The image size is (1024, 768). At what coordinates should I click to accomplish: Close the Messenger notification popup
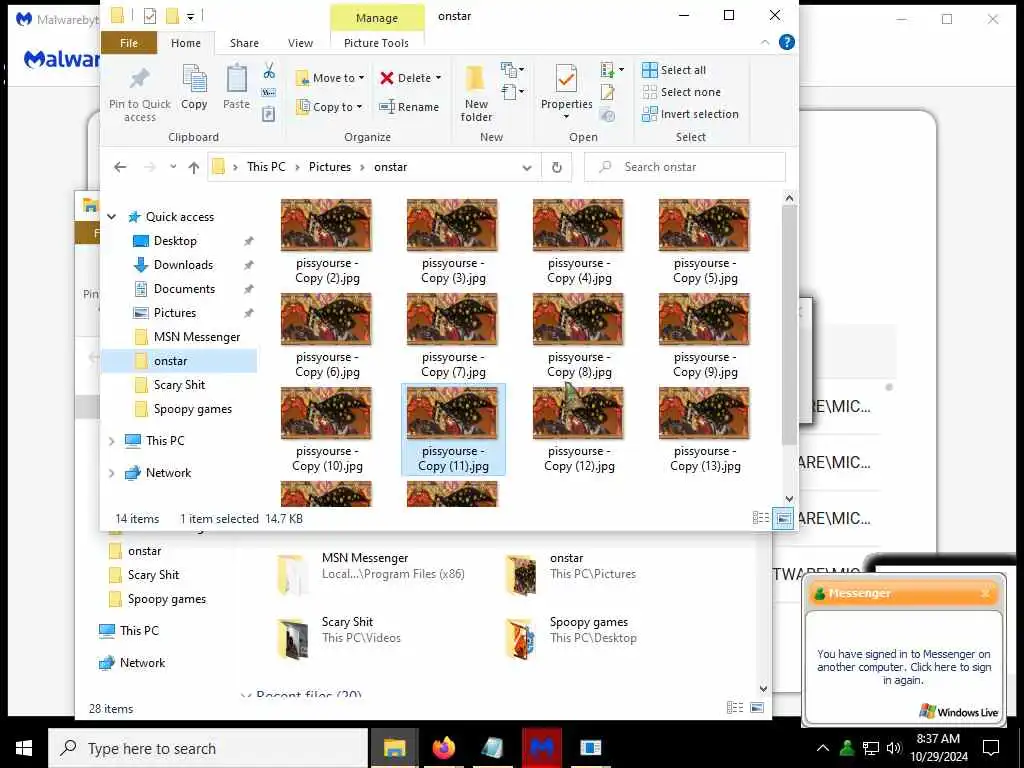point(985,594)
